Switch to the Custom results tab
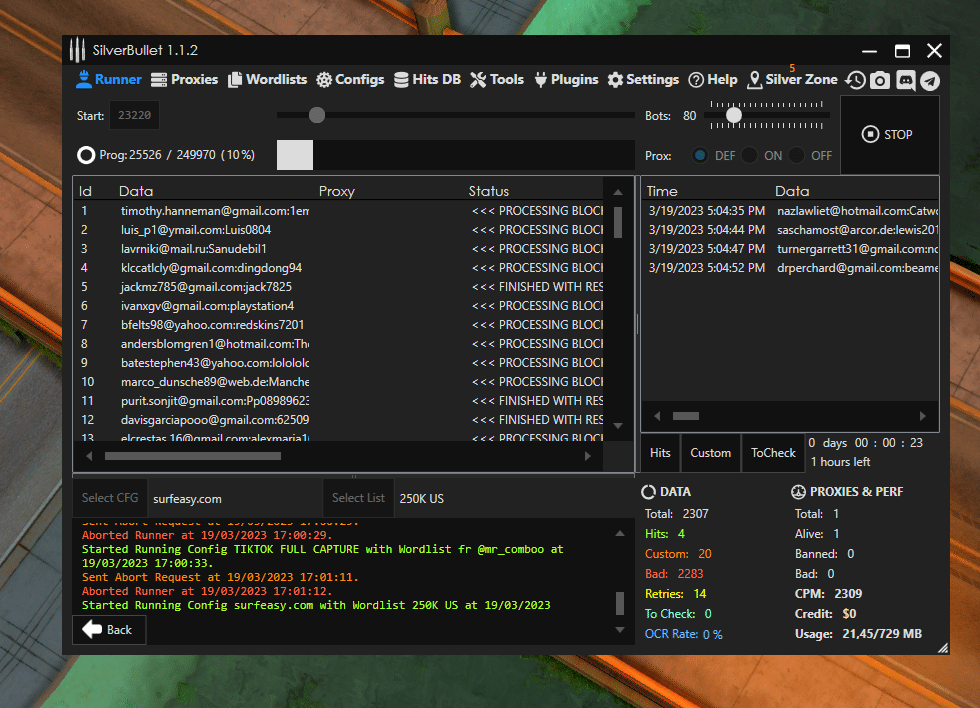The width and height of the screenshot is (980, 708). point(710,453)
